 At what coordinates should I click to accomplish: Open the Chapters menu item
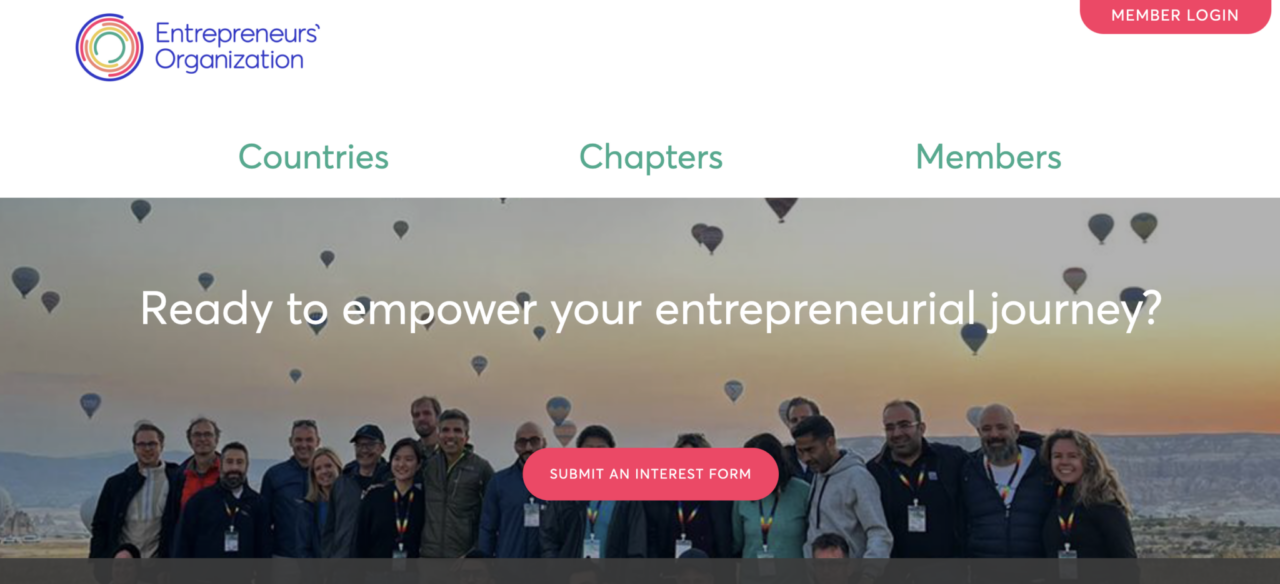coord(651,157)
